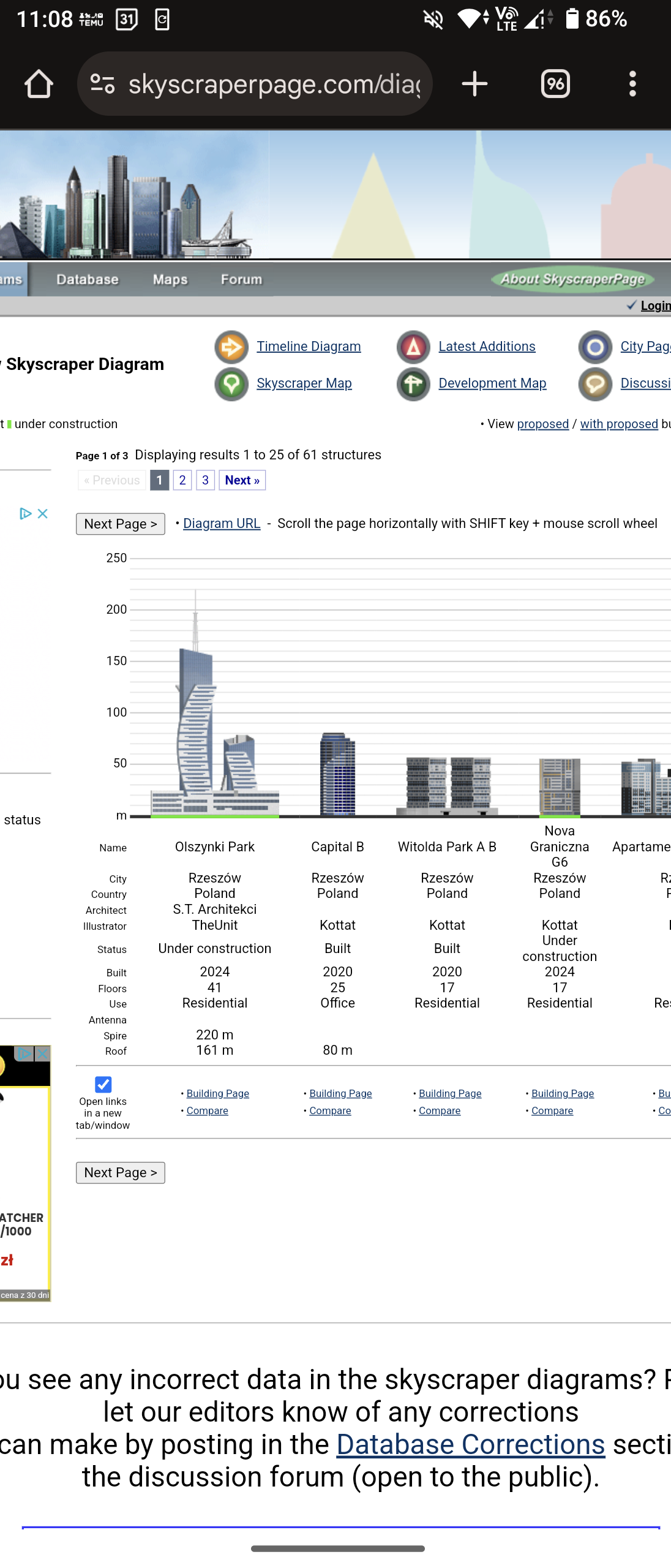Screen dimensions: 671x1568
Task: Click Compare under Nova Graniczna G6
Action: (552, 1110)
